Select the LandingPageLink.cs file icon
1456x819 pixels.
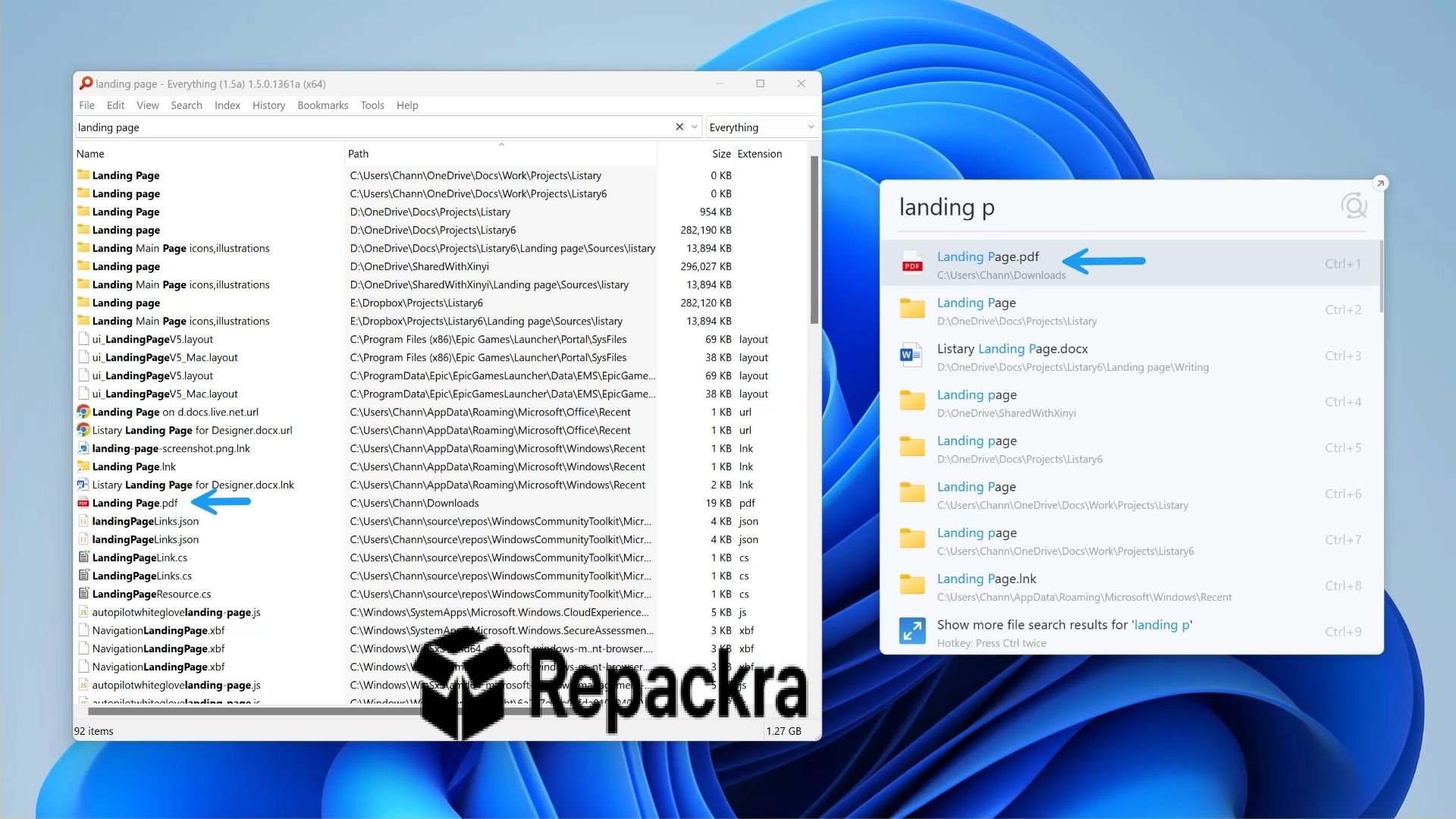pos(83,557)
